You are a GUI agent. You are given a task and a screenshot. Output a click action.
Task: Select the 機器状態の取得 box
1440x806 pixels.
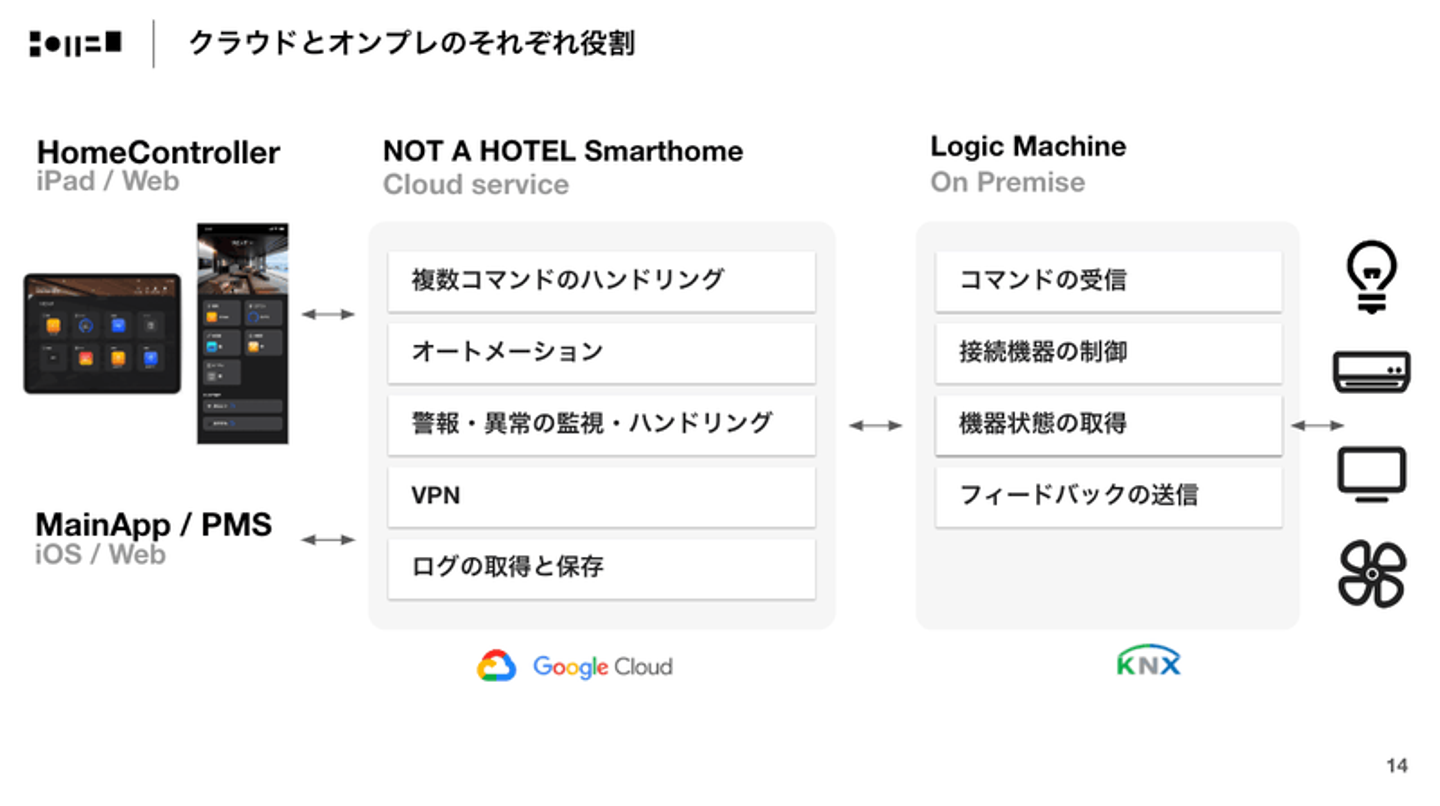point(1108,424)
